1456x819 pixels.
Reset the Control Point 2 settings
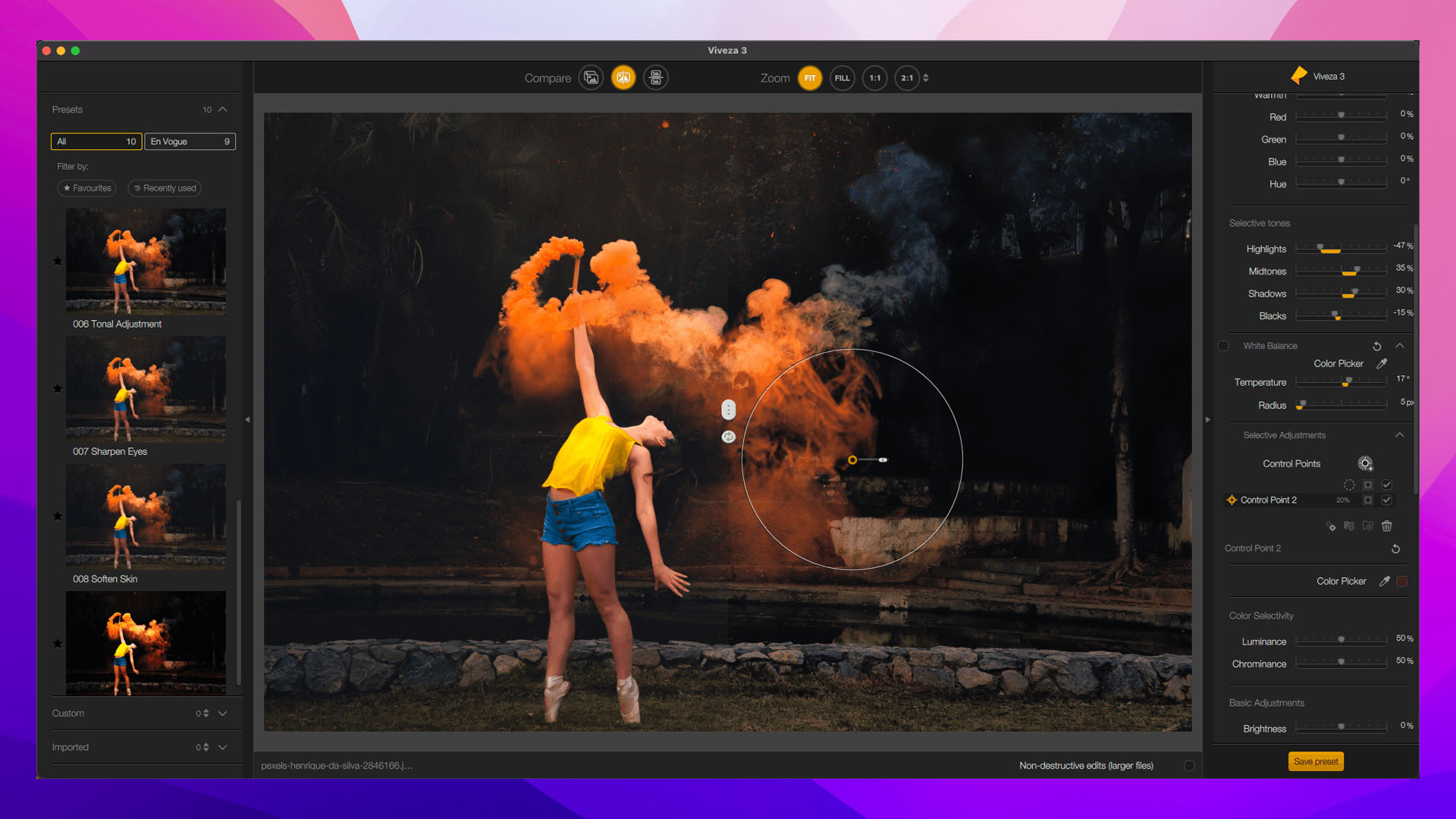[1395, 548]
